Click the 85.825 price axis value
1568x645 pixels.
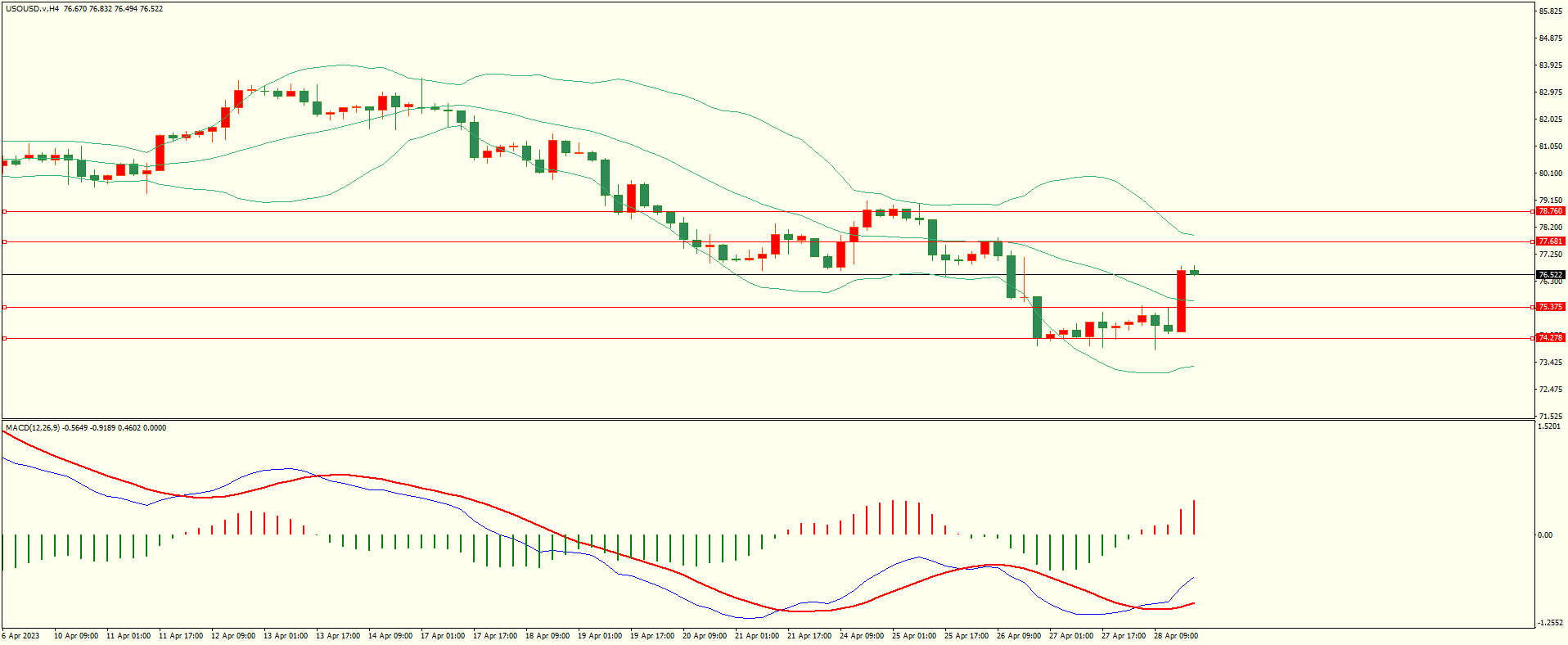(1551, 11)
